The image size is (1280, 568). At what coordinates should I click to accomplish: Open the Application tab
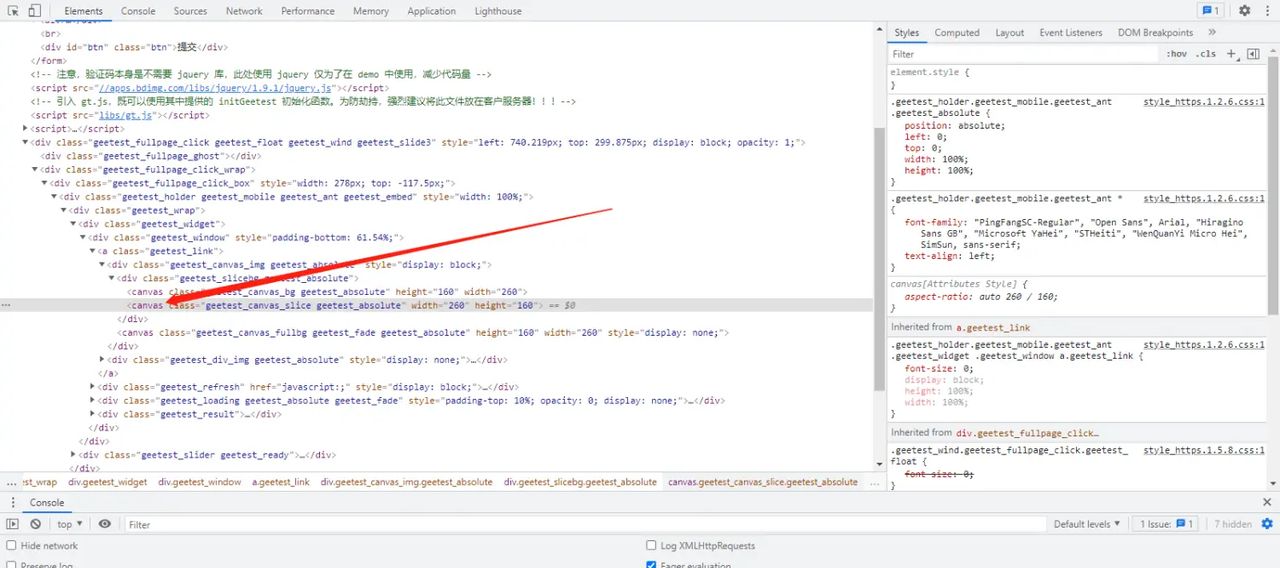[432, 11]
